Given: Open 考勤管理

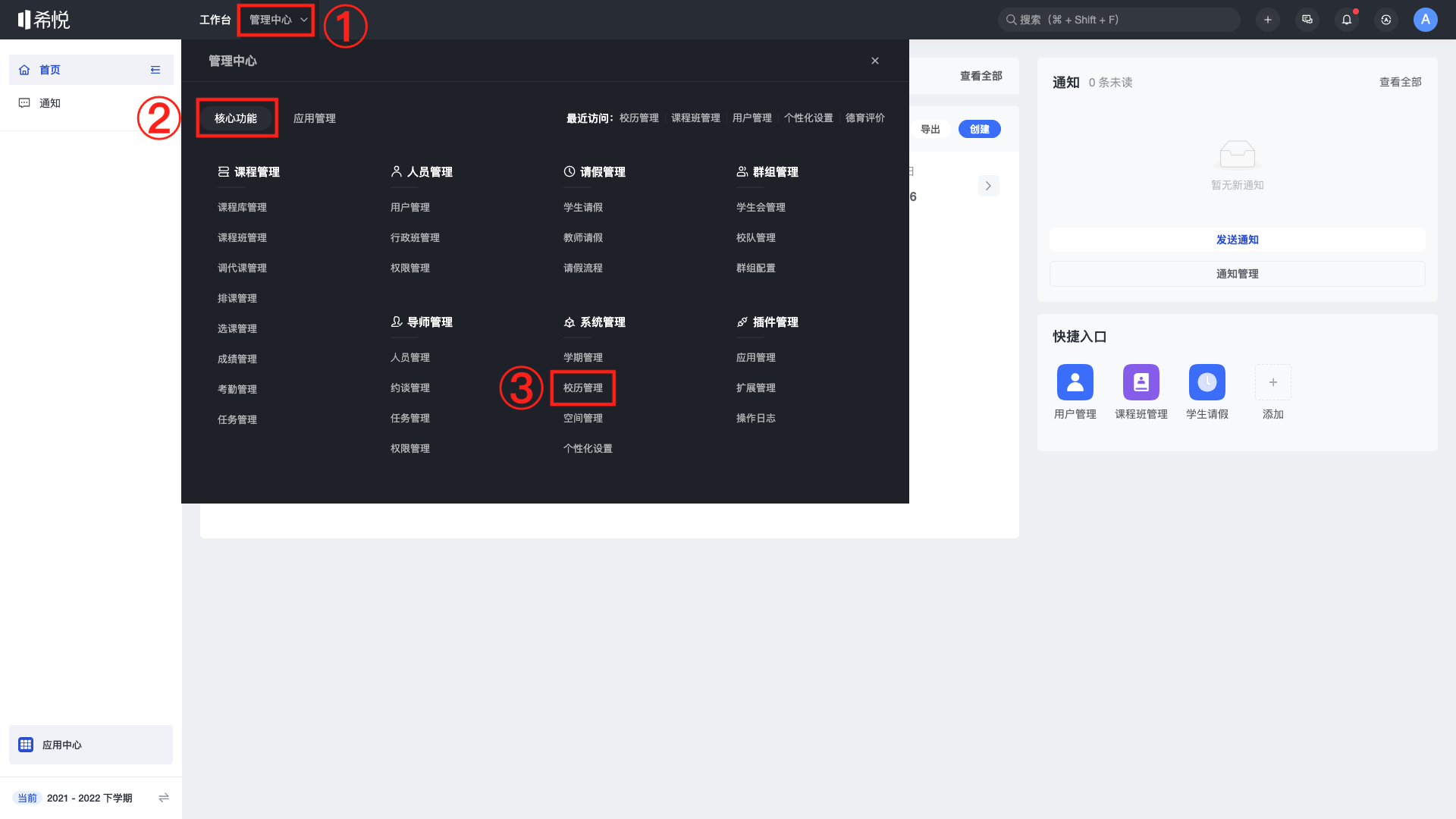Looking at the screenshot, I should tap(237, 389).
